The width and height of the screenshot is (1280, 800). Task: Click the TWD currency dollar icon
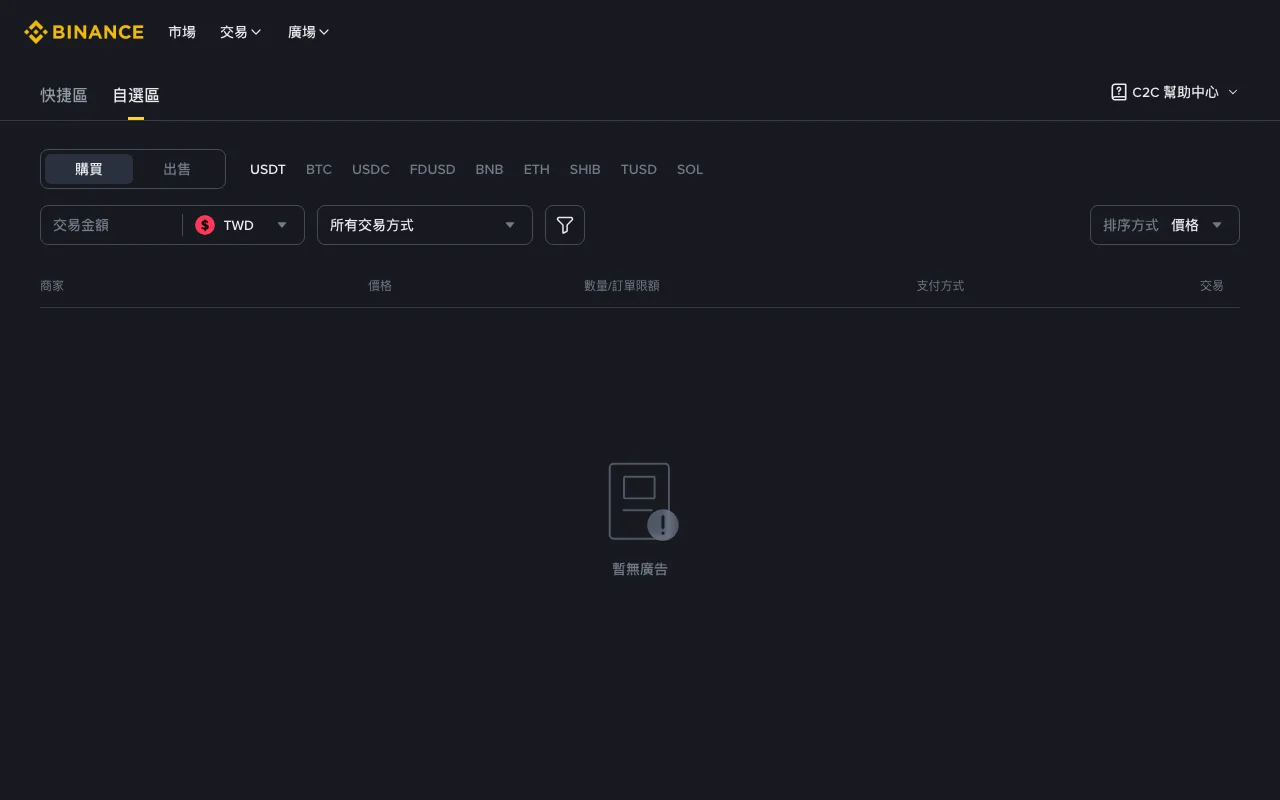[205, 225]
